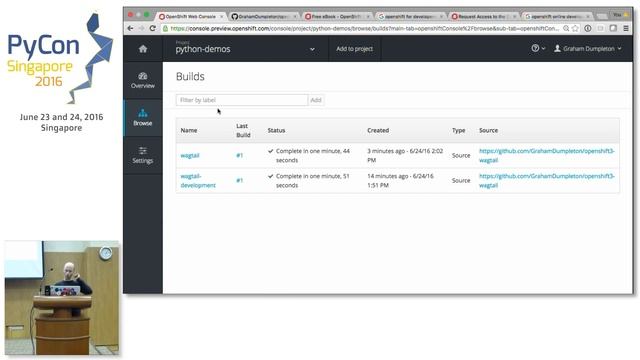The image size is (640, 360).
Task: Go to the OpenShift home icon
Action: (142, 49)
